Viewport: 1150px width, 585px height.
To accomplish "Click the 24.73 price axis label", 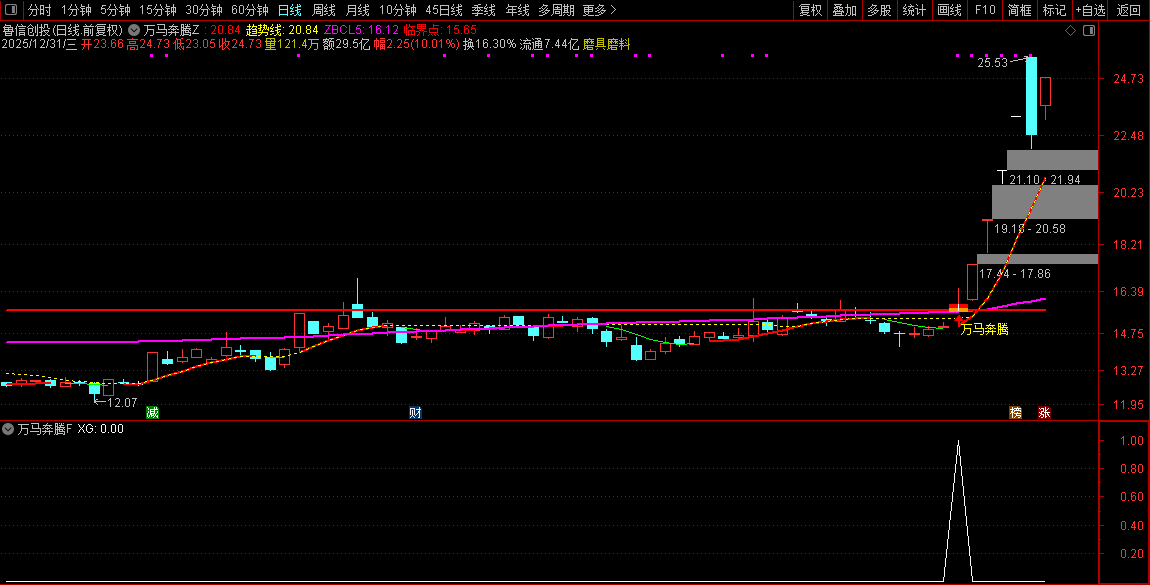I will pyautogui.click(x=1128, y=78).
